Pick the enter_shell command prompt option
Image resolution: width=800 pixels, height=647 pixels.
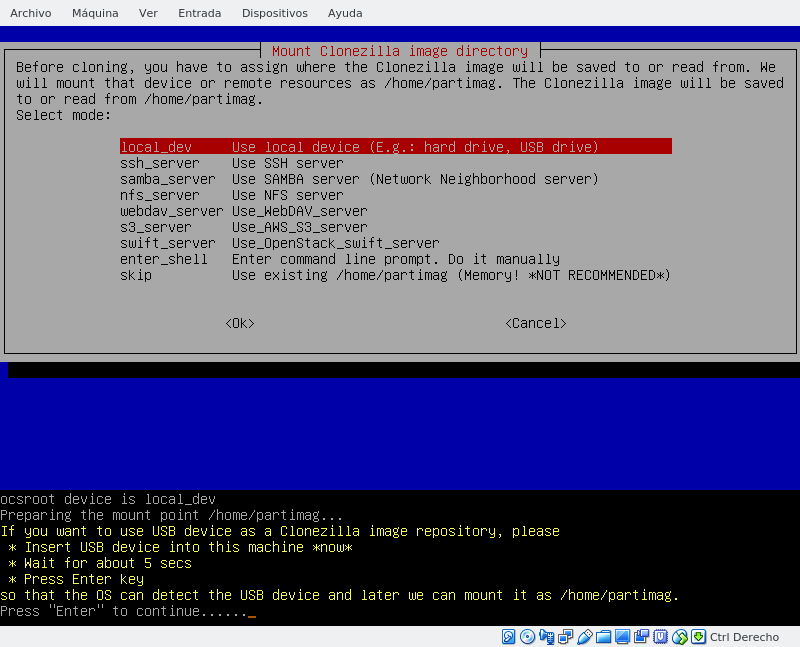click(163, 259)
